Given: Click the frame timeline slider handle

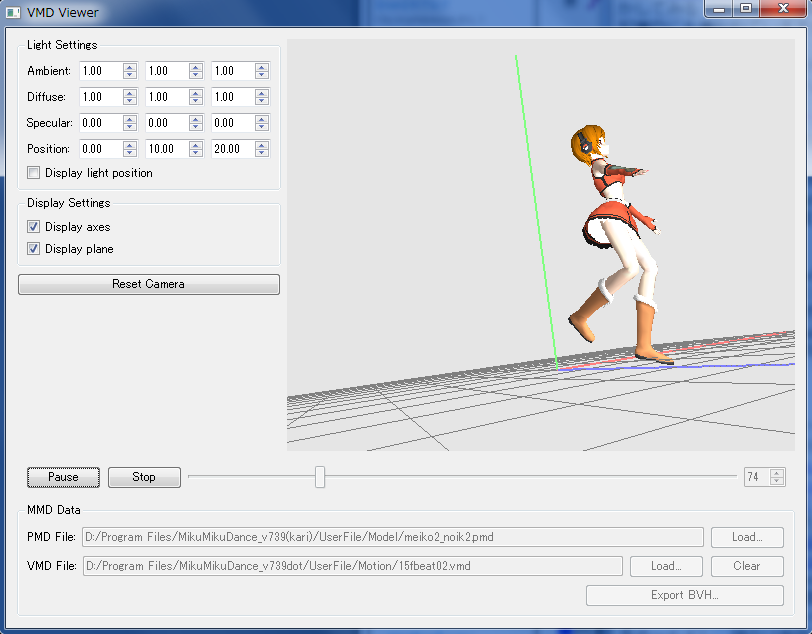Looking at the screenshot, I should point(320,477).
